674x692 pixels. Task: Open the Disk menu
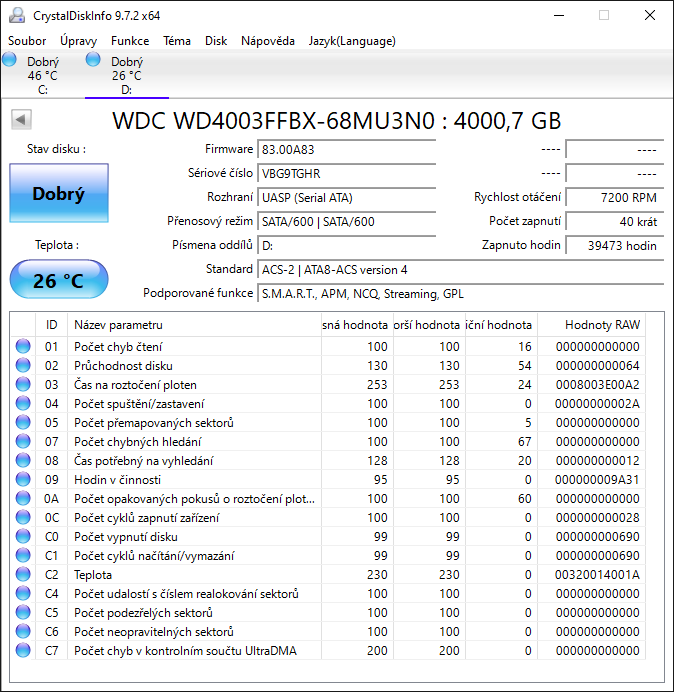pos(216,41)
